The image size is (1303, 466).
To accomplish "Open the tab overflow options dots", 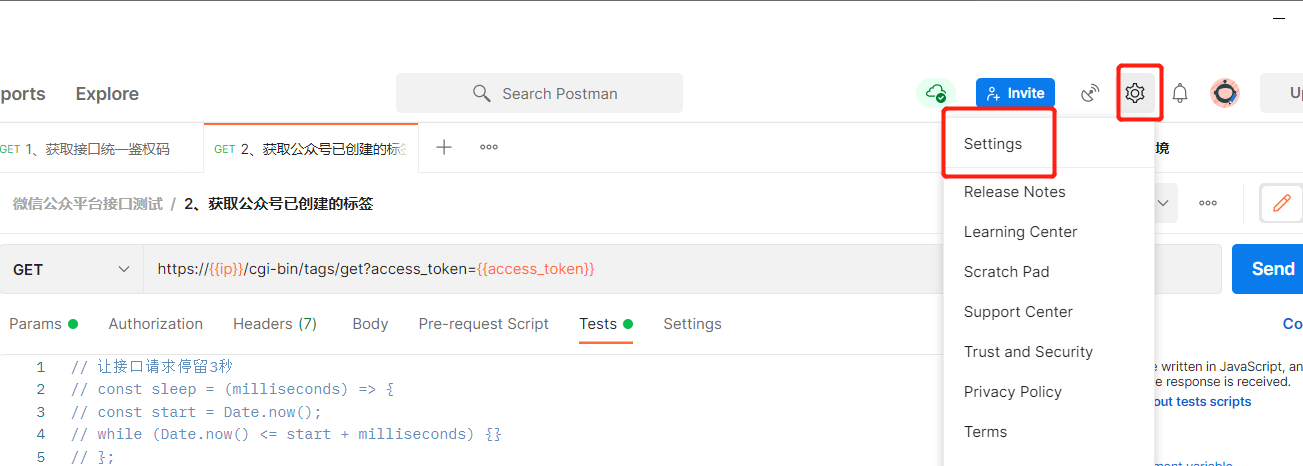I will click(489, 147).
